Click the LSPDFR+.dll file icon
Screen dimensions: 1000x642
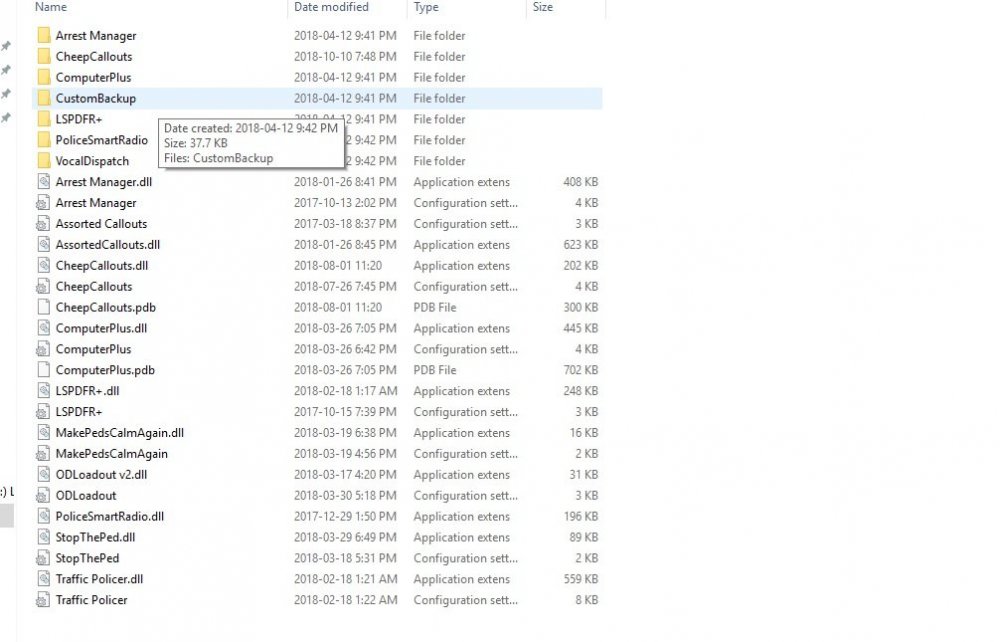pyautogui.click(x=43, y=391)
